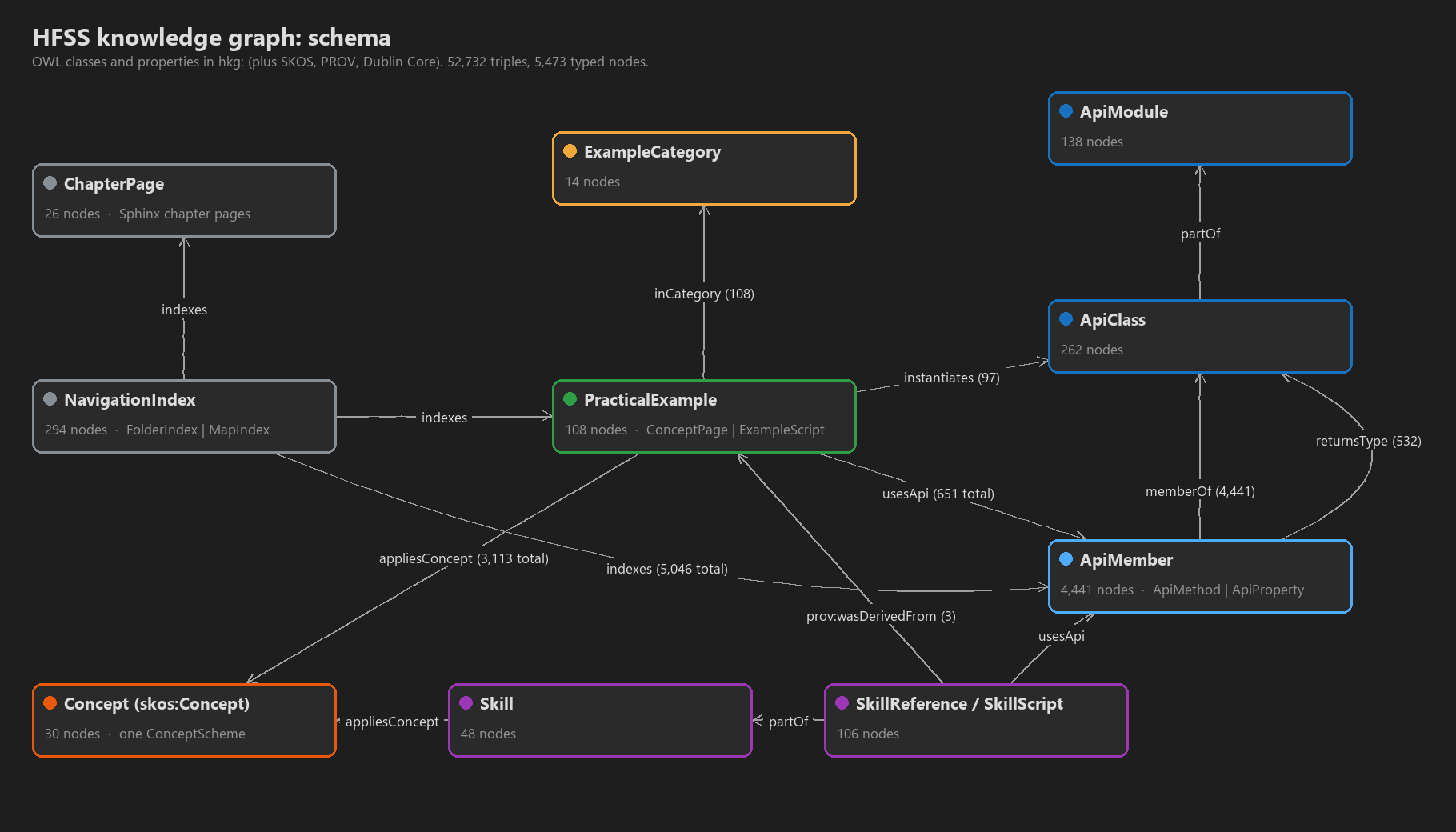
Task: Select the ApiClass node title
Action: tap(1112, 320)
